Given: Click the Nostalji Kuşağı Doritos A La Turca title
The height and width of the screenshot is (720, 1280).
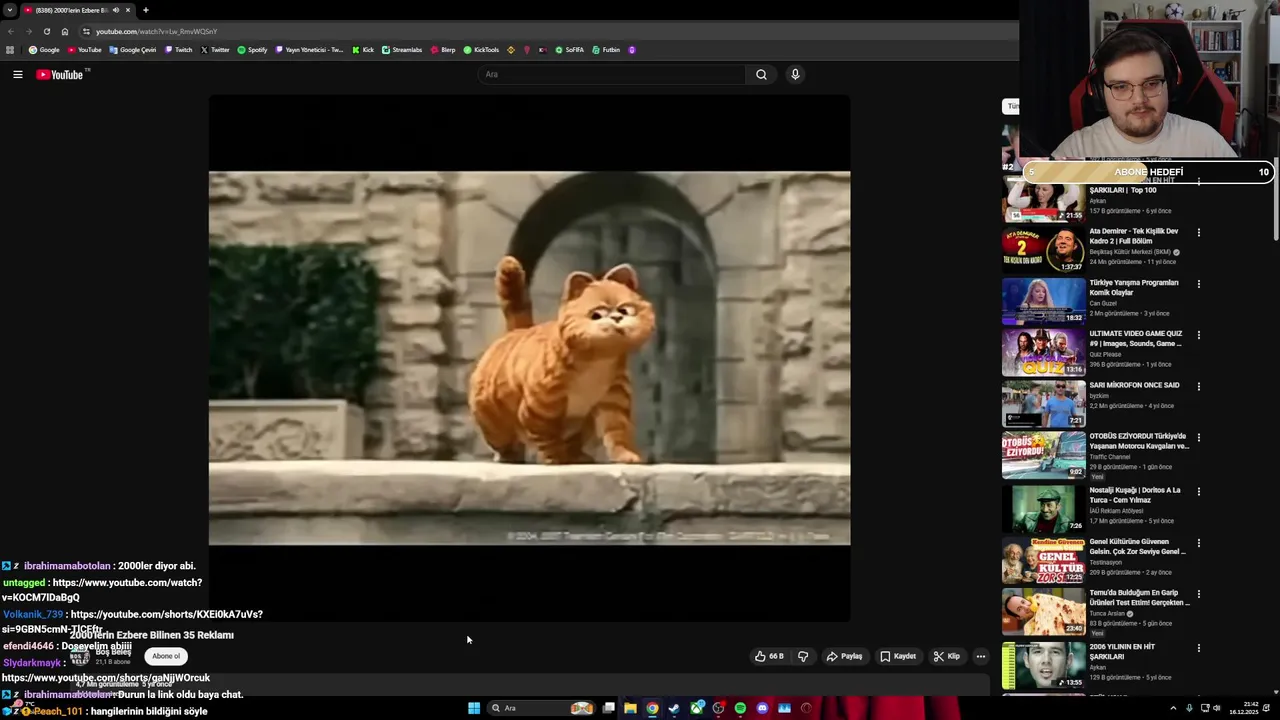Looking at the screenshot, I should point(1135,495).
